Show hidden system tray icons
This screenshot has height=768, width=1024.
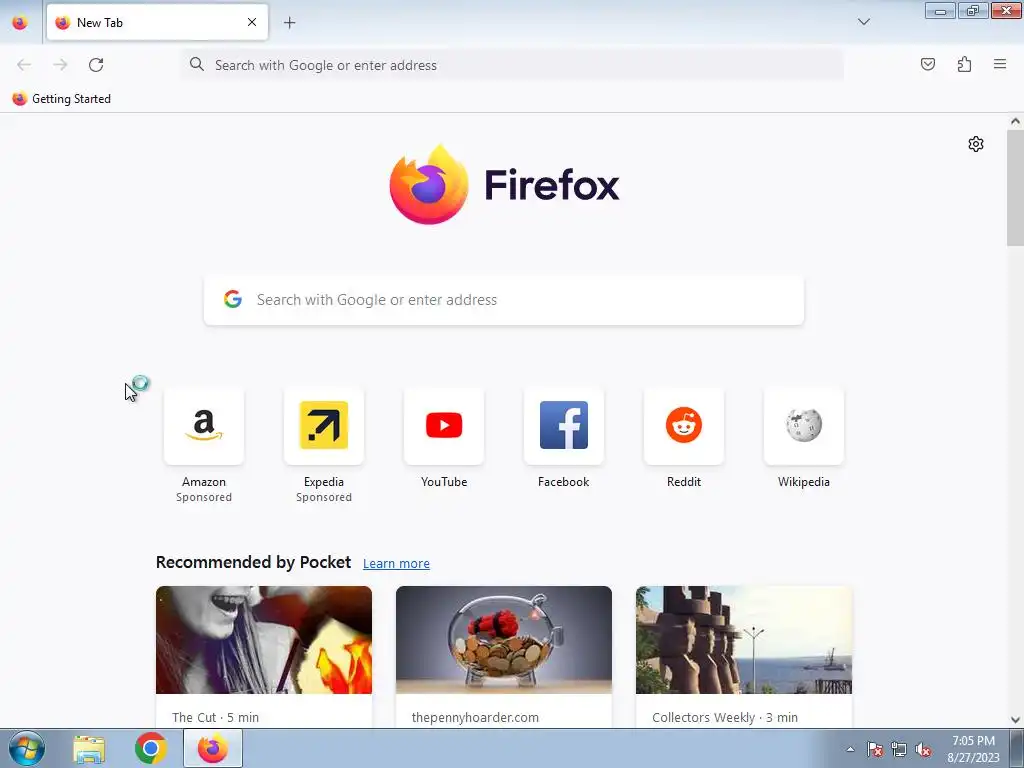click(850, 749)
